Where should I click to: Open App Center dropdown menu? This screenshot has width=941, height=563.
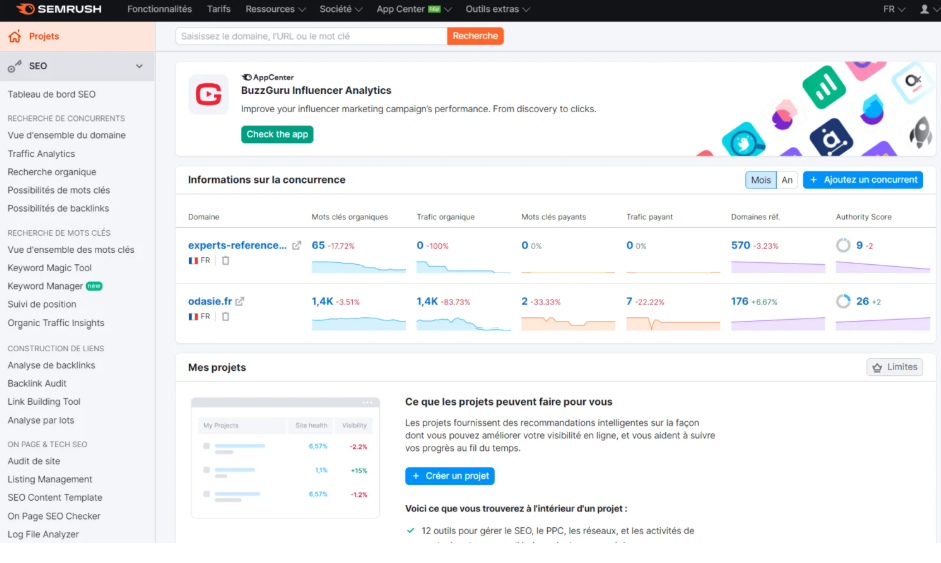click(x=414, y=9)
